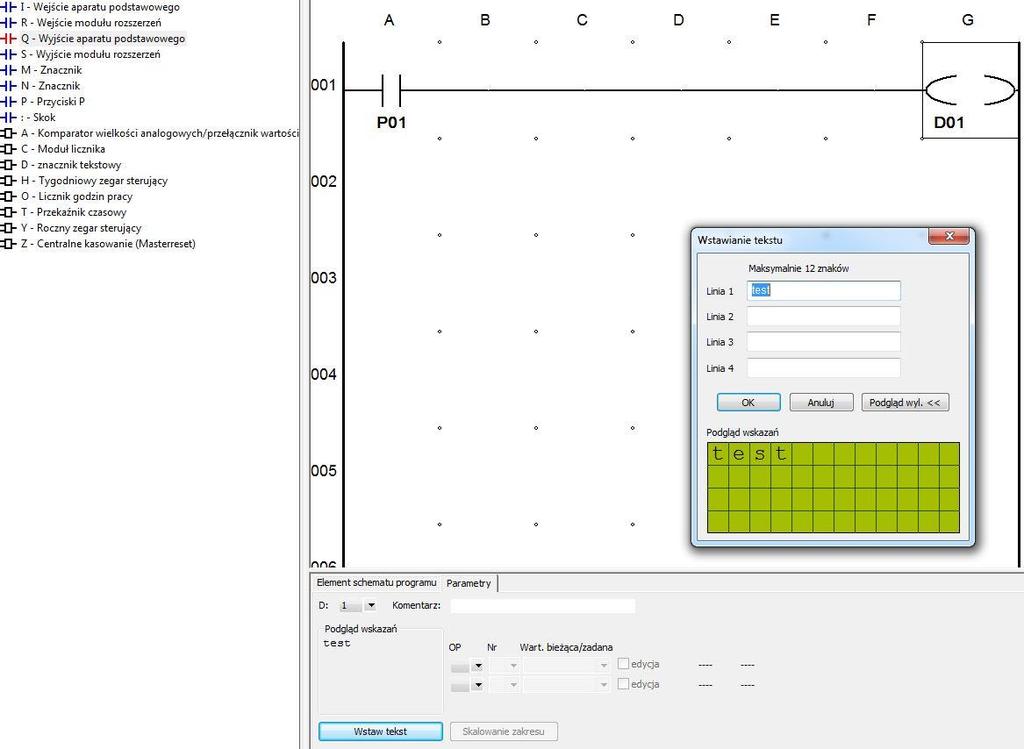Open the D number dropdown
The height and width of the screenshot is (749, 1024).
click(x=371, y=605)
